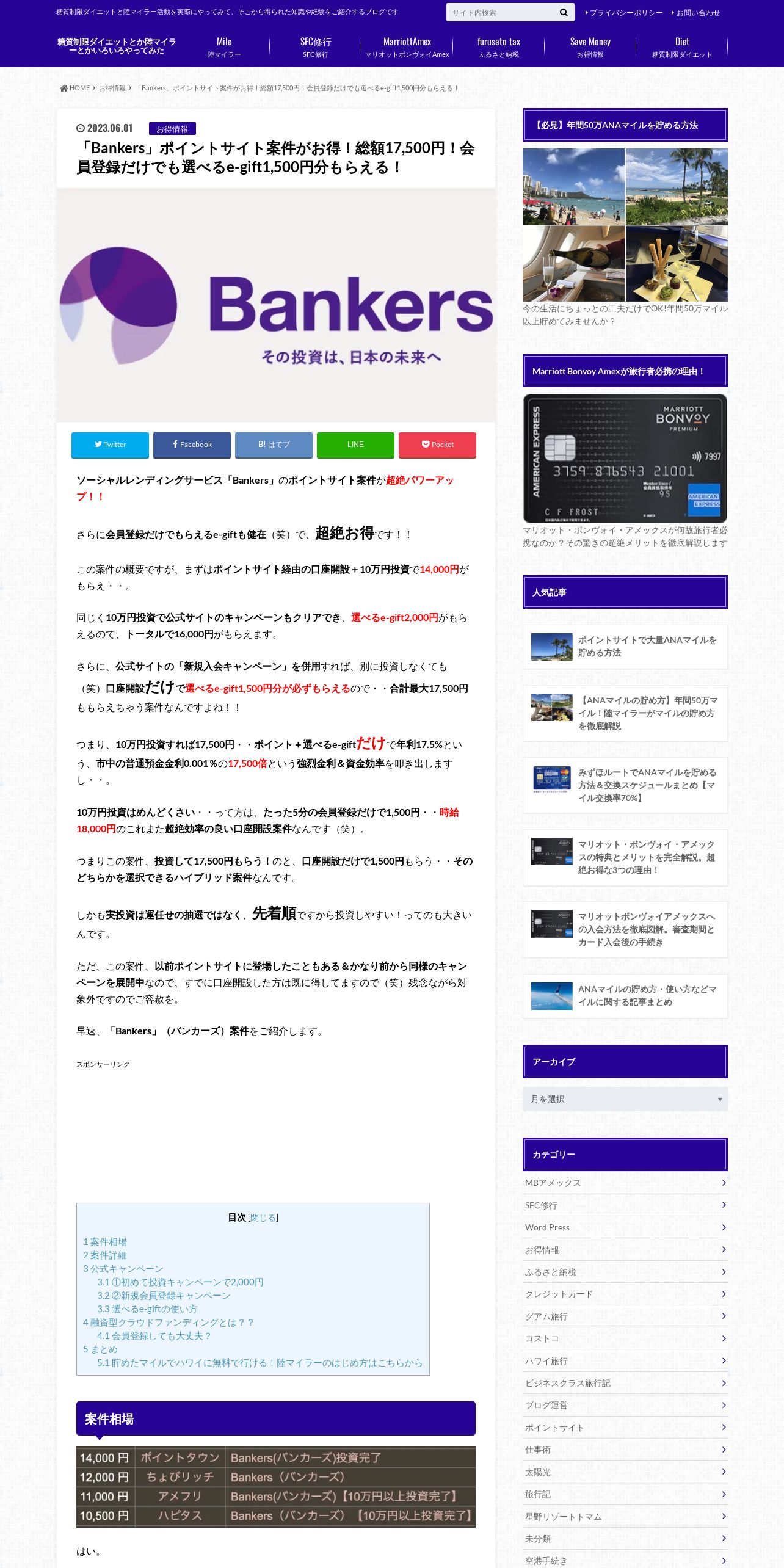
Task: Jump to 1 案件相場 in contents
Action: tap(105, 1242)
